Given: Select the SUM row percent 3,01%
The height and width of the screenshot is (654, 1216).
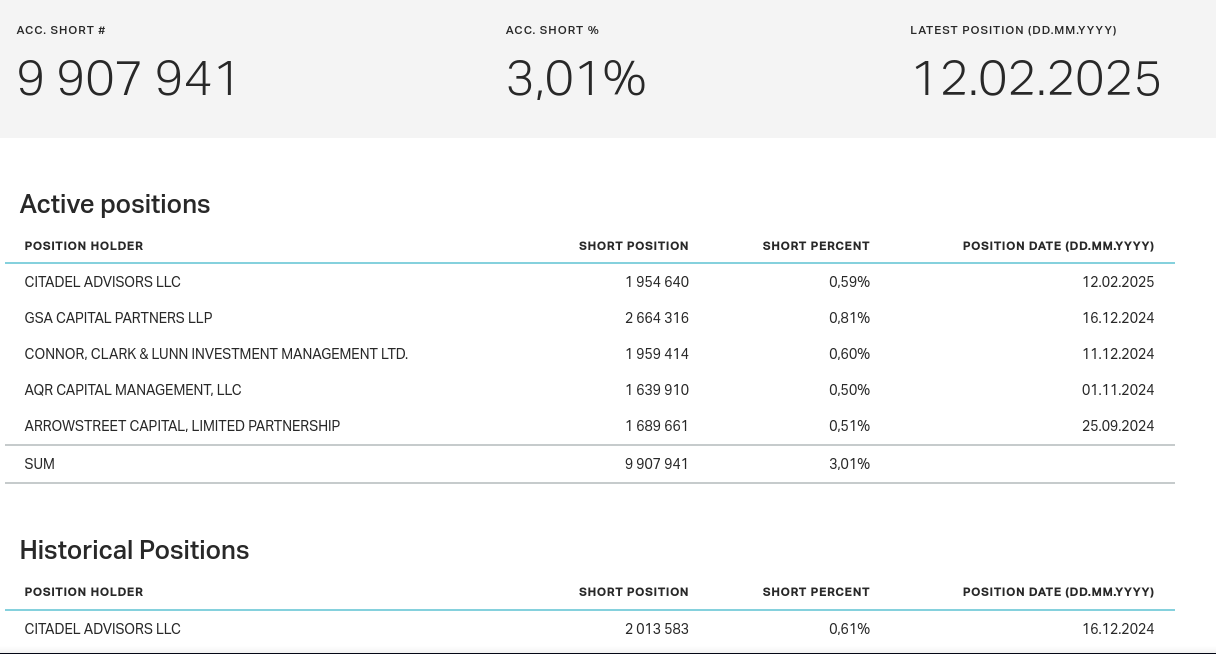Looking at the screenshot, I should pos(849,464).
